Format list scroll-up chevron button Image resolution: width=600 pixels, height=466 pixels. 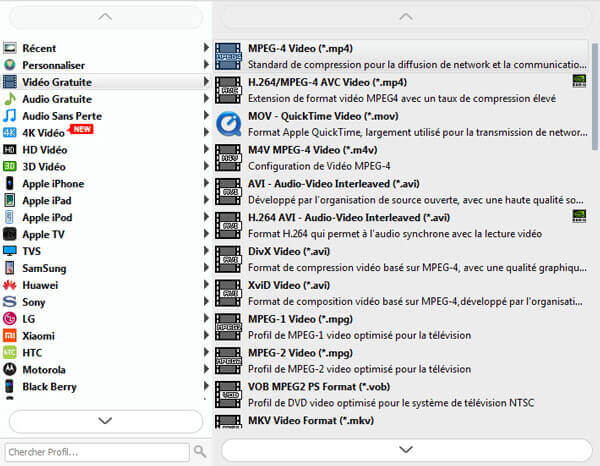point(406,17)
